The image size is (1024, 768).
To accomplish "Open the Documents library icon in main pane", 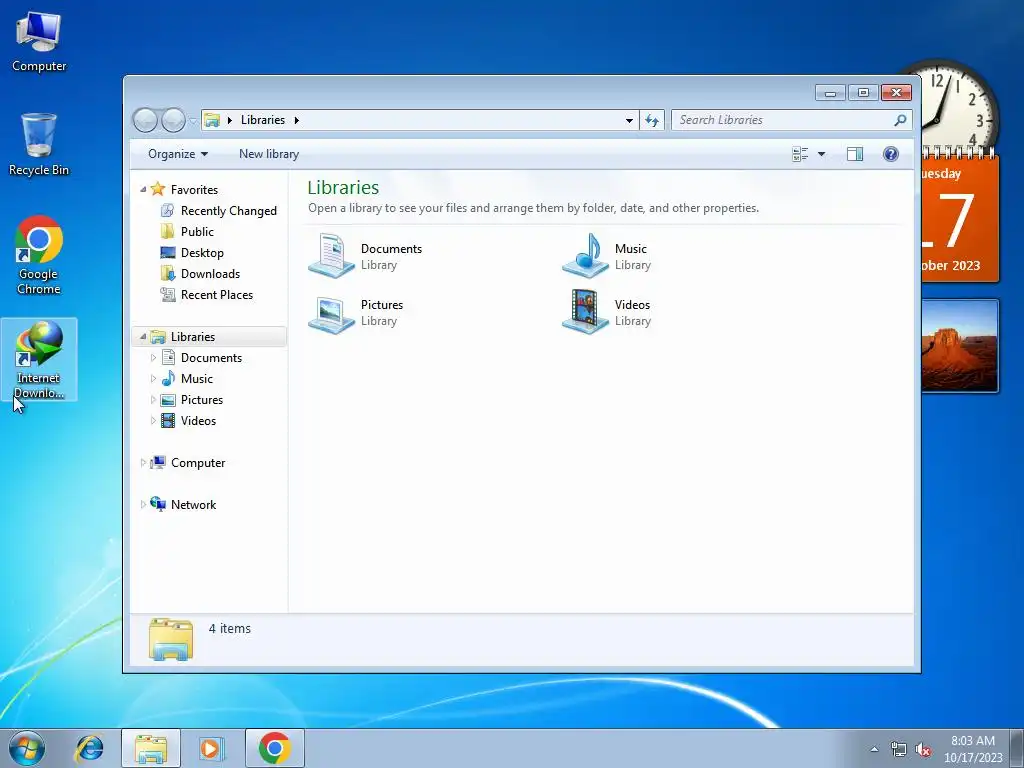I will 331,255.
